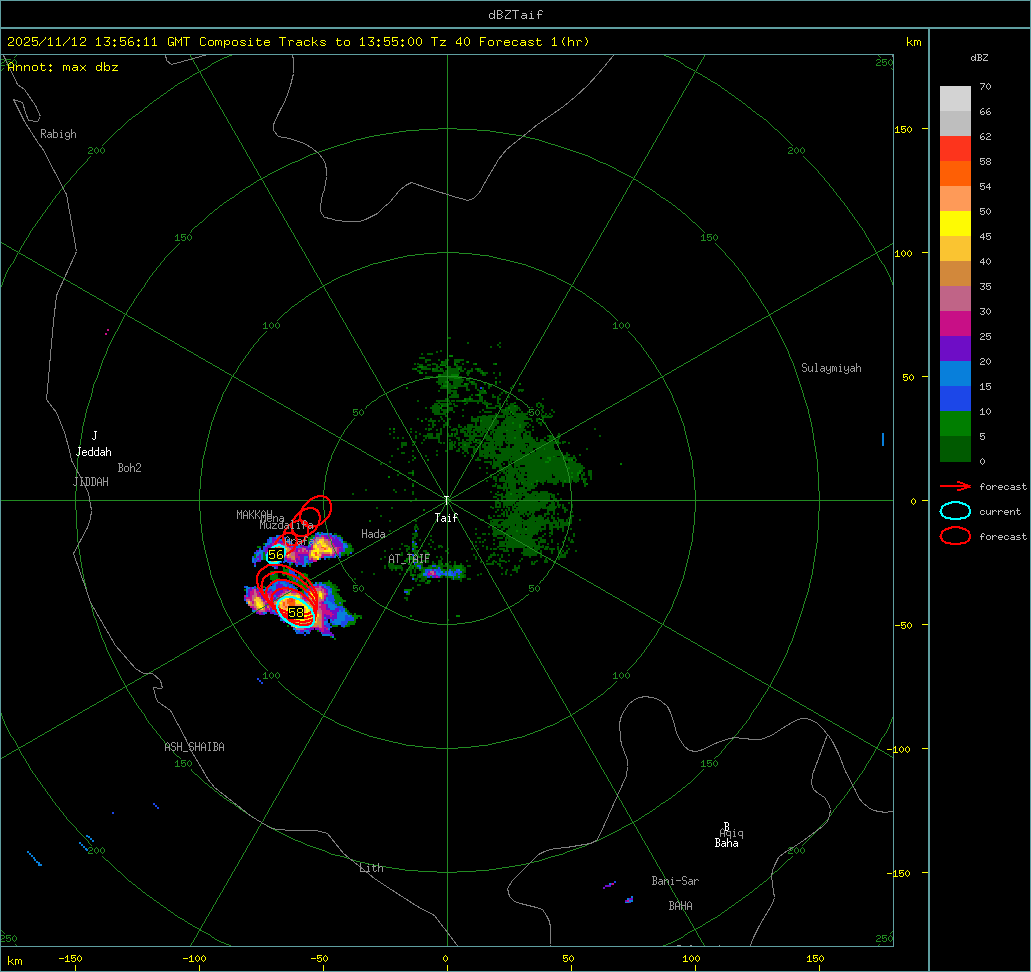The width and height of the screenshot is (1031, 972).
Task: Click the AT_TAIF location label
Action: pos(409,559)
